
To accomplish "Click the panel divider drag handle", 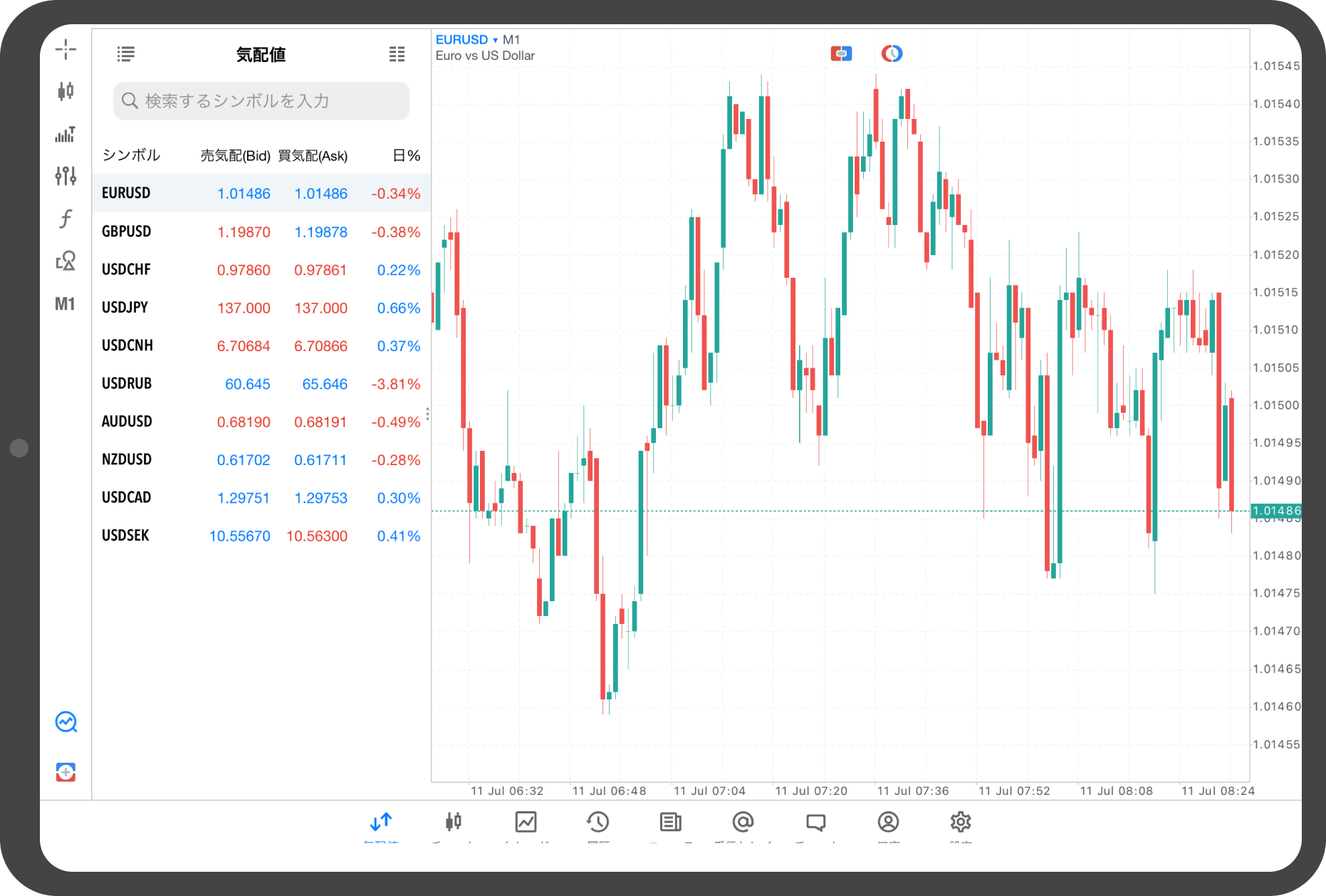I will (x=427, y=414).
